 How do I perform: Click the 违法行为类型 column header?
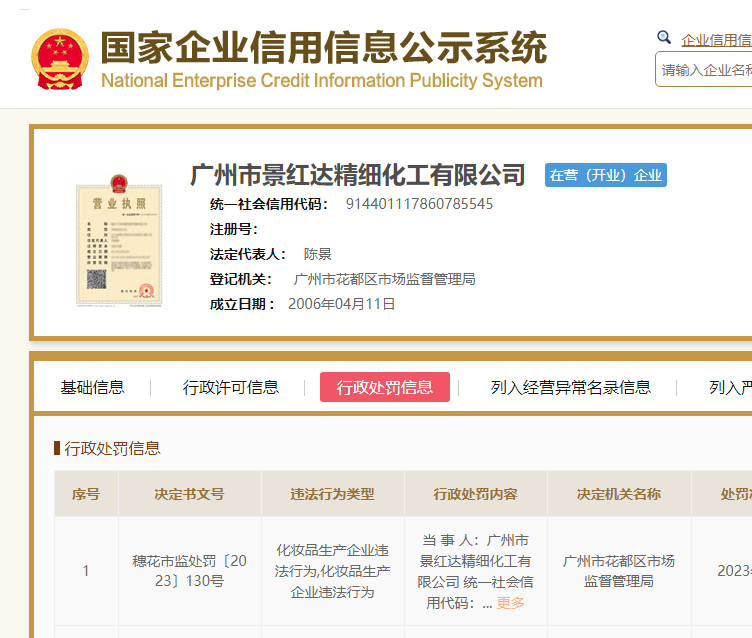[x=332, y=494]
